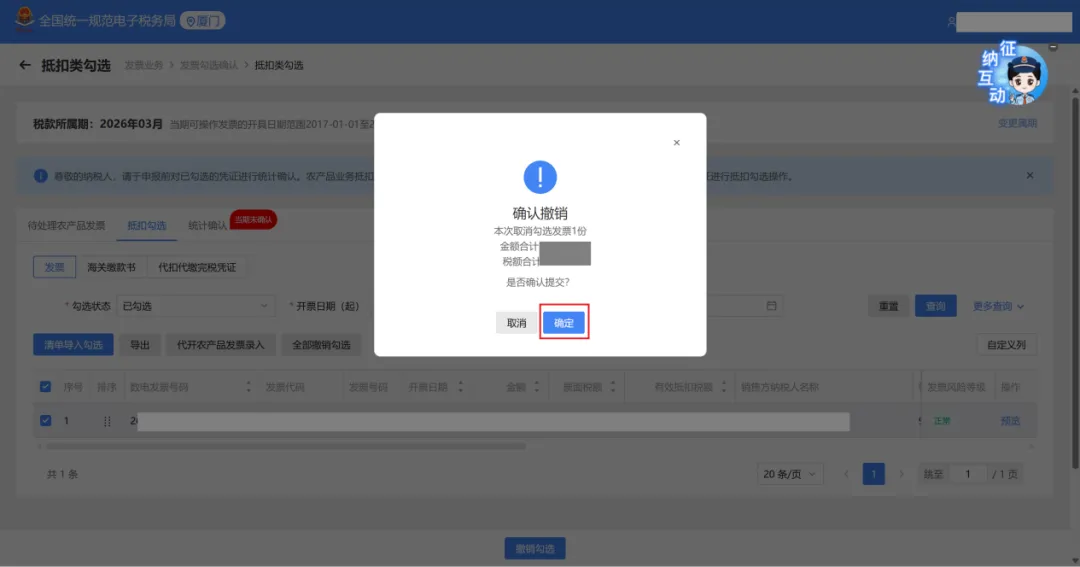Open 自定义列 column settings

(1006, 344)
